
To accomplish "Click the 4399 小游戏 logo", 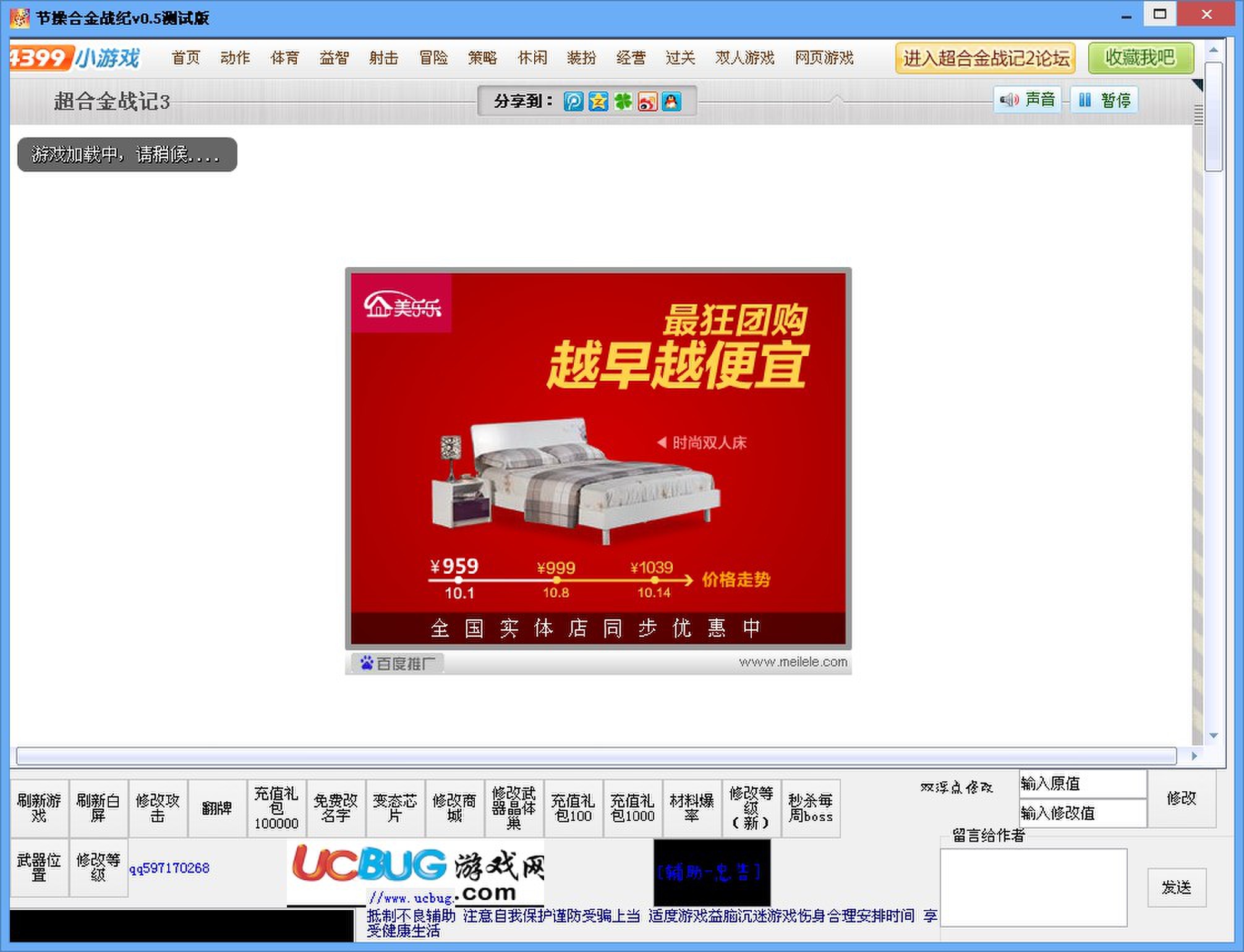I will point(75,58).
